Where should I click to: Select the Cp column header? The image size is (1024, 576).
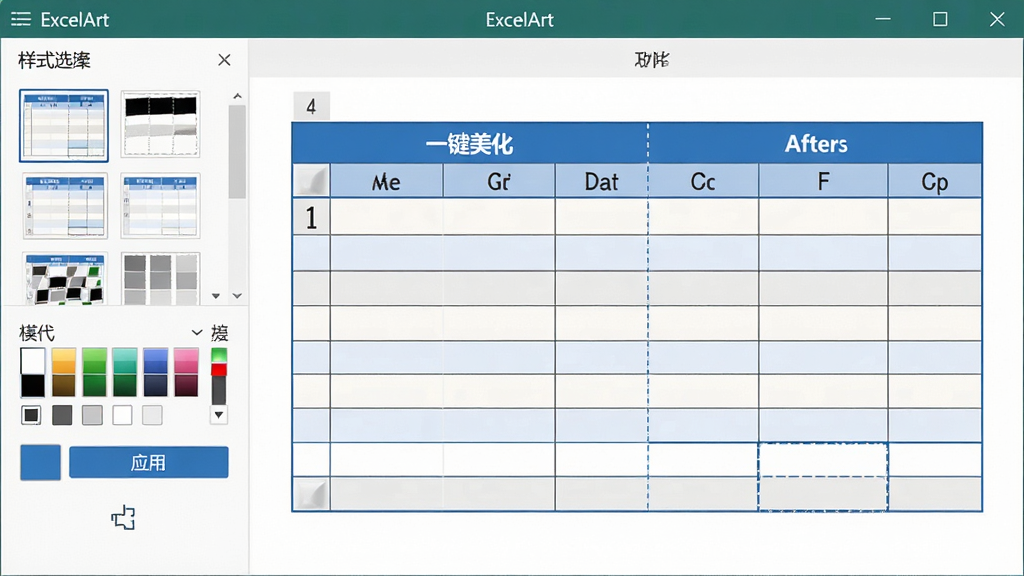(935, 181)
